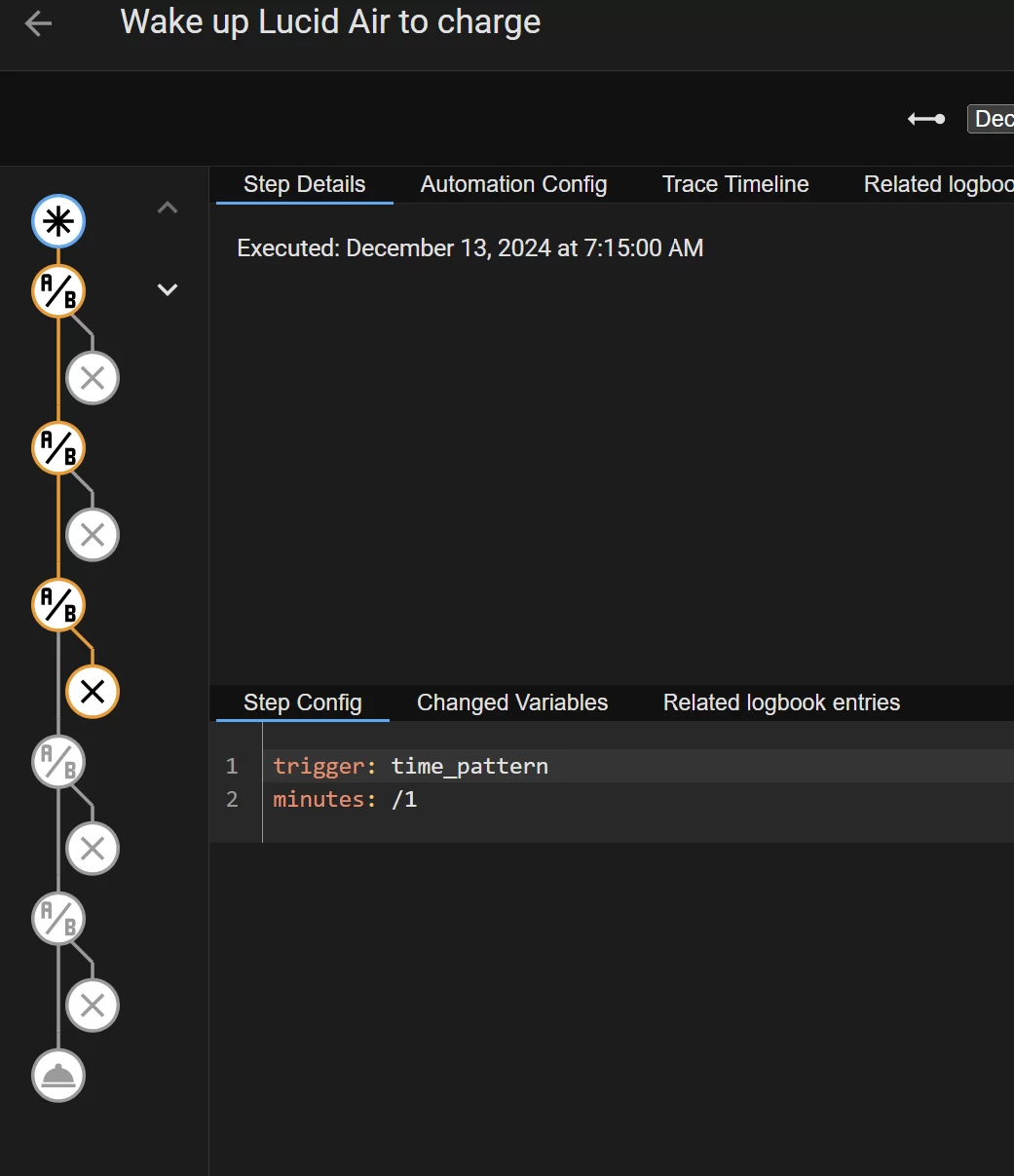Open the Changed Variables tab
Screen dimensions: 1014x1176
click(512, 703)
